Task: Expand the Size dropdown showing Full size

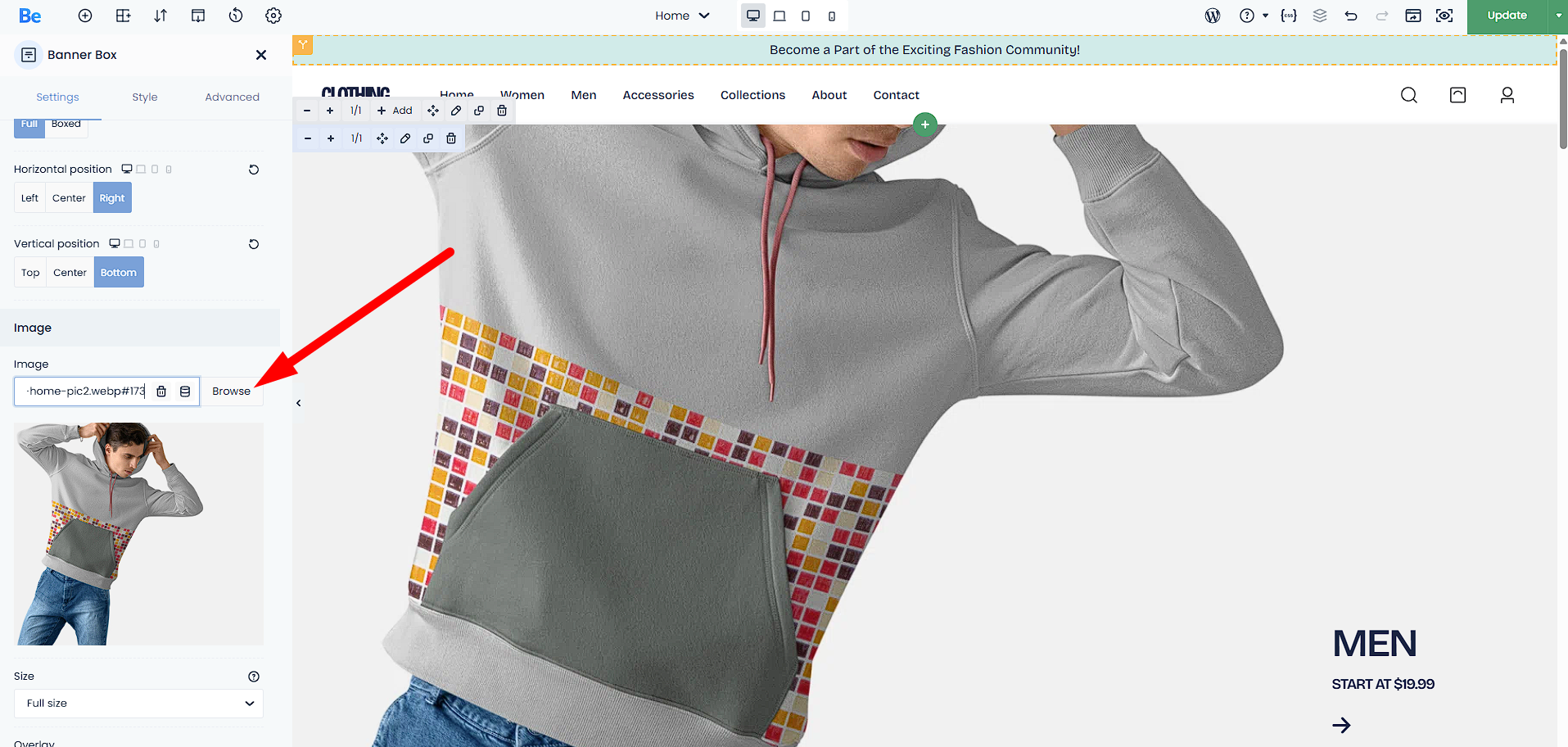Action: [x=138, y=704]
